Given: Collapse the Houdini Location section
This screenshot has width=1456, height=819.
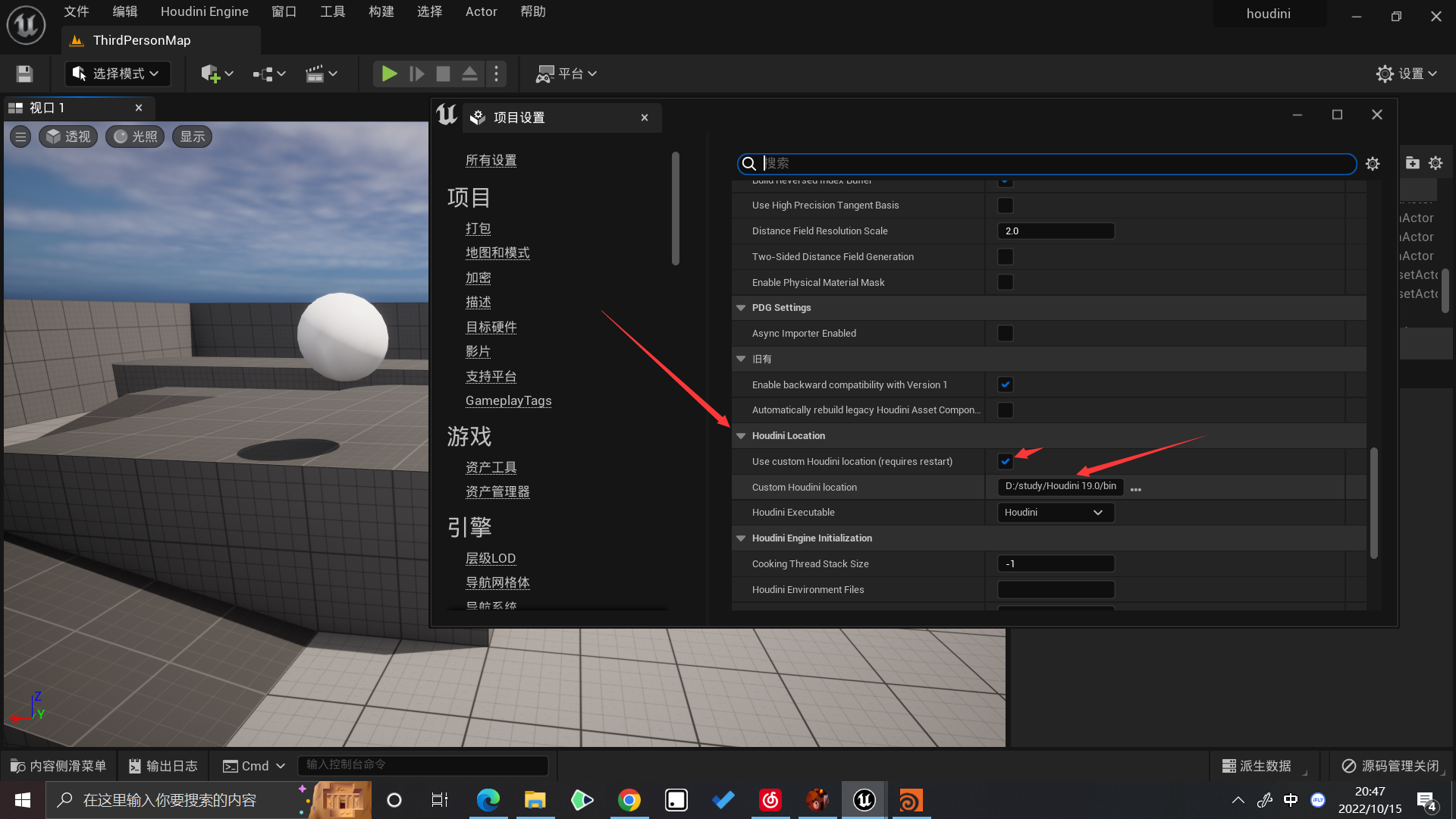Looking at the screenshot, I should (741, 436).
